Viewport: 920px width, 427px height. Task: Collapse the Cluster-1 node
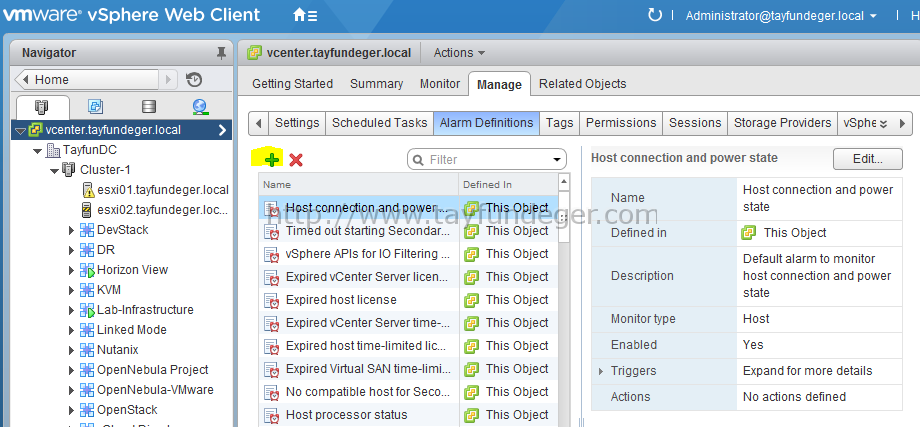pyautogui.click(x=55, y=171)
